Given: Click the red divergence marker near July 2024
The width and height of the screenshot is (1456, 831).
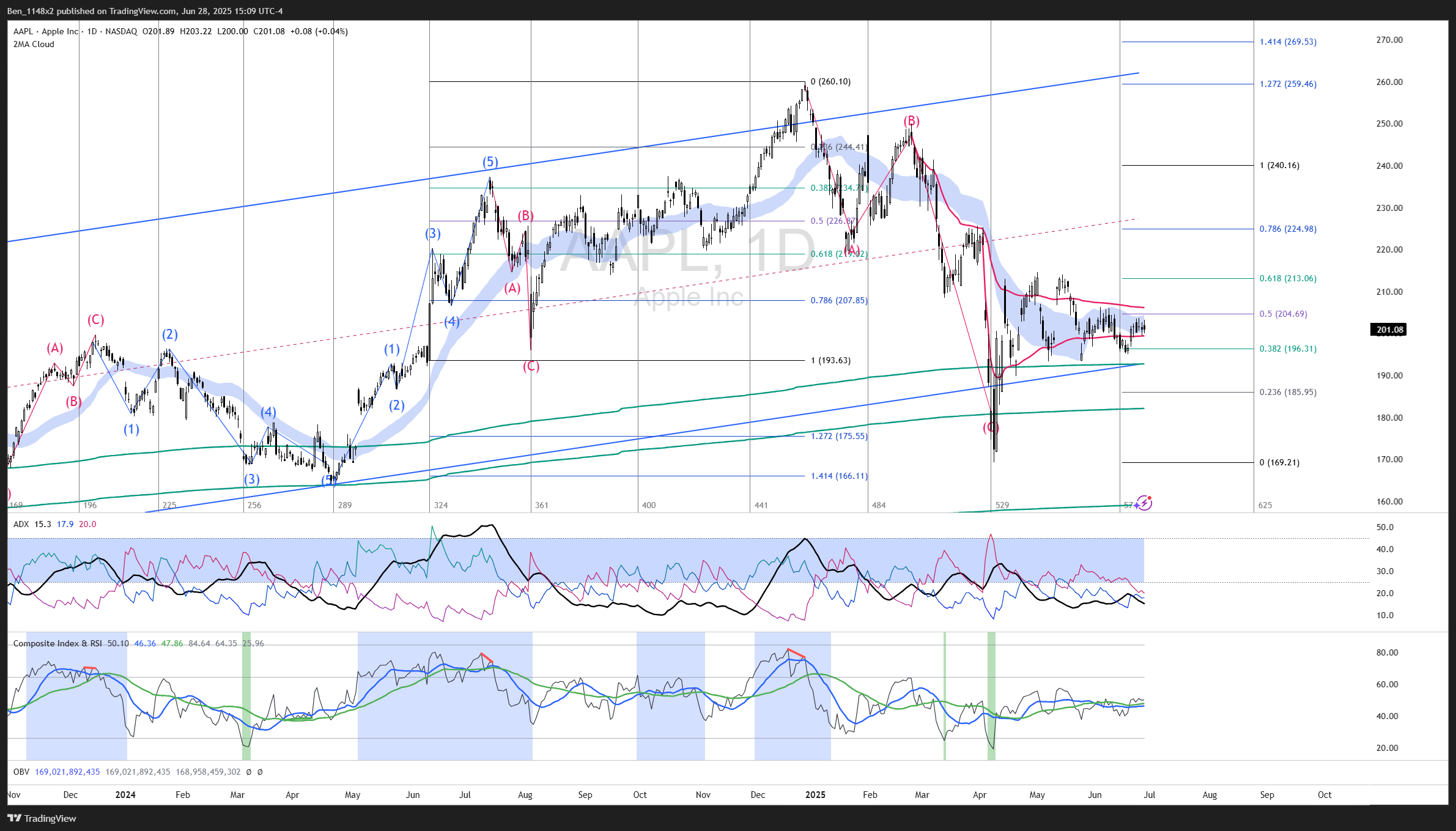Looking at the screenshot, I should [x=487, y=657].
